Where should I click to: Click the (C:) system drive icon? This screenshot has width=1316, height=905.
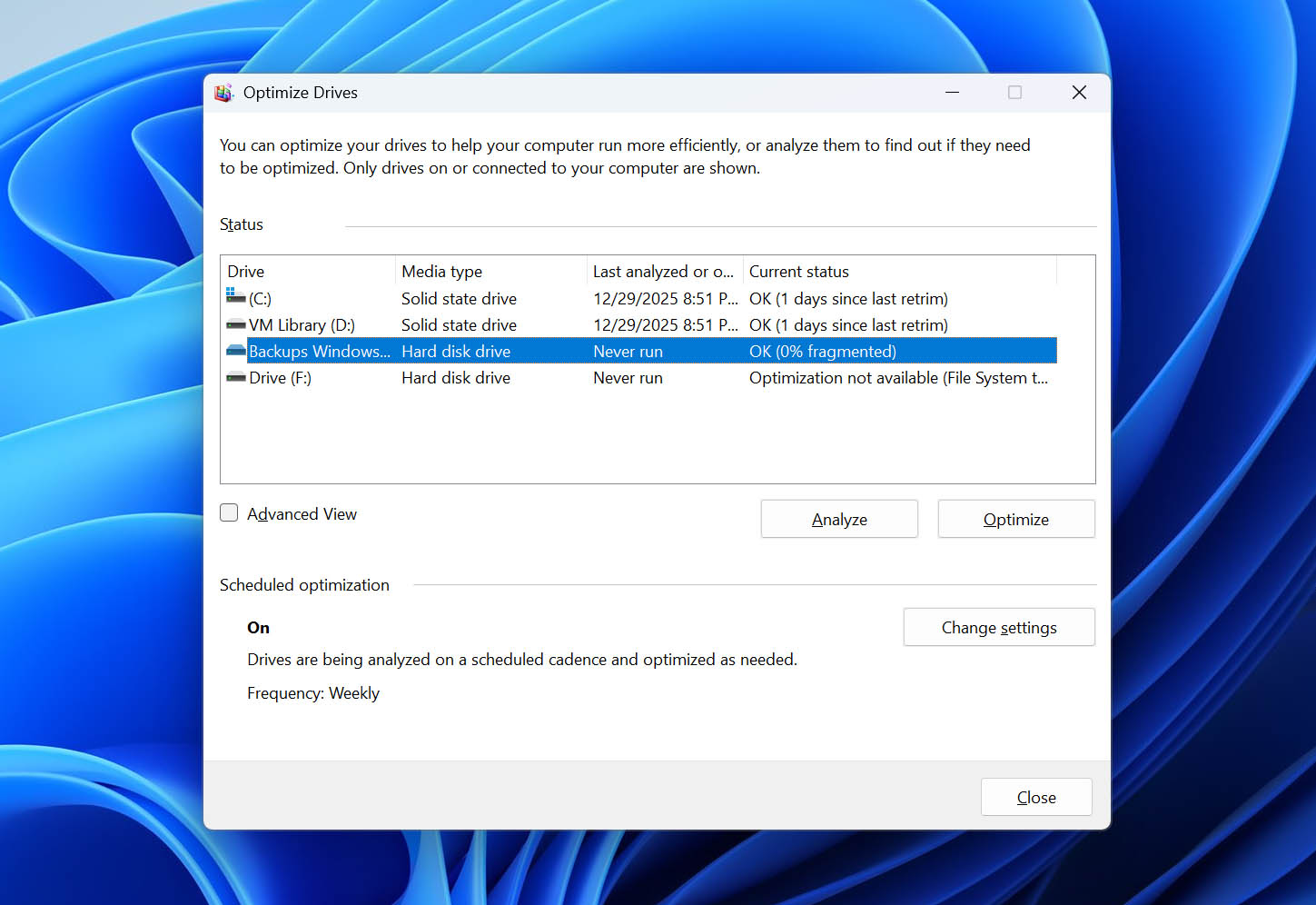(234, 298)
